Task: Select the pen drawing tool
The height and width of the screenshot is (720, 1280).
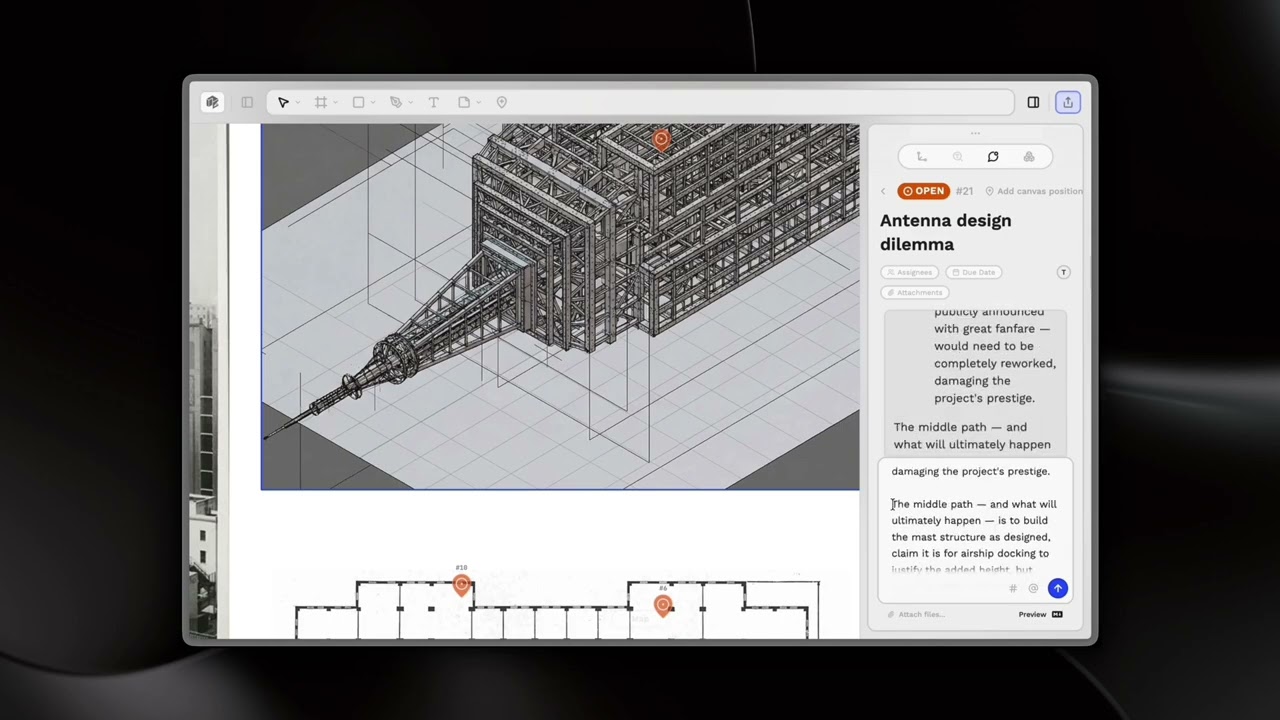Action: click(x=396, y=102)
